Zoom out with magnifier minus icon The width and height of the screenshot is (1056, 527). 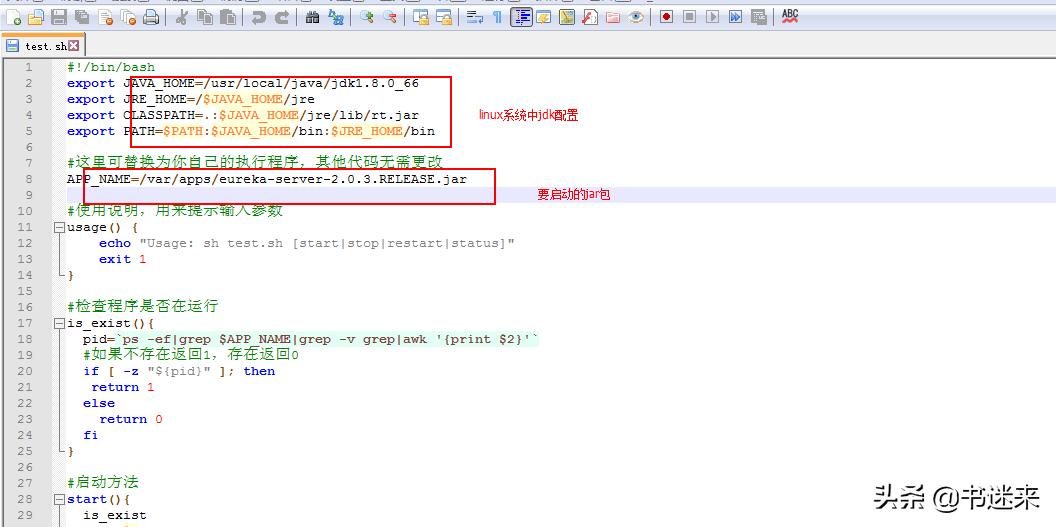389,17
